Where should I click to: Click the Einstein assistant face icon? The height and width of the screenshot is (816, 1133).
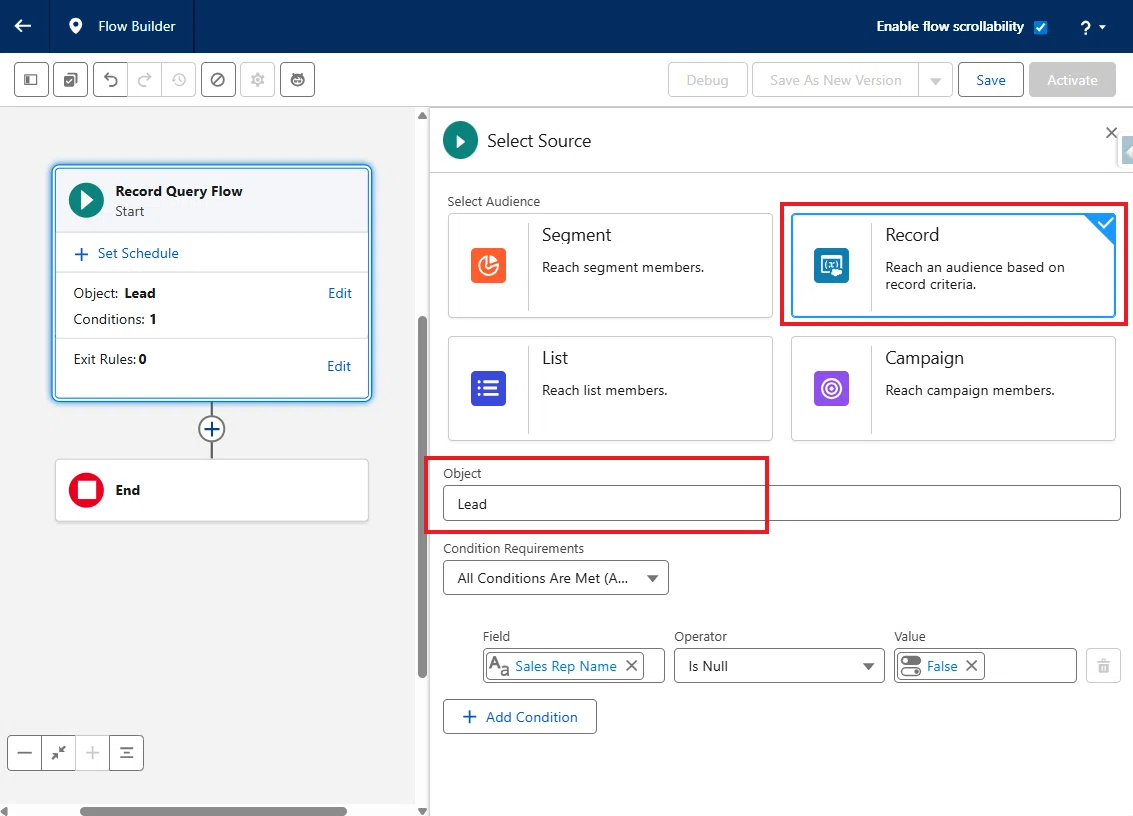click(x=298, y=80)
